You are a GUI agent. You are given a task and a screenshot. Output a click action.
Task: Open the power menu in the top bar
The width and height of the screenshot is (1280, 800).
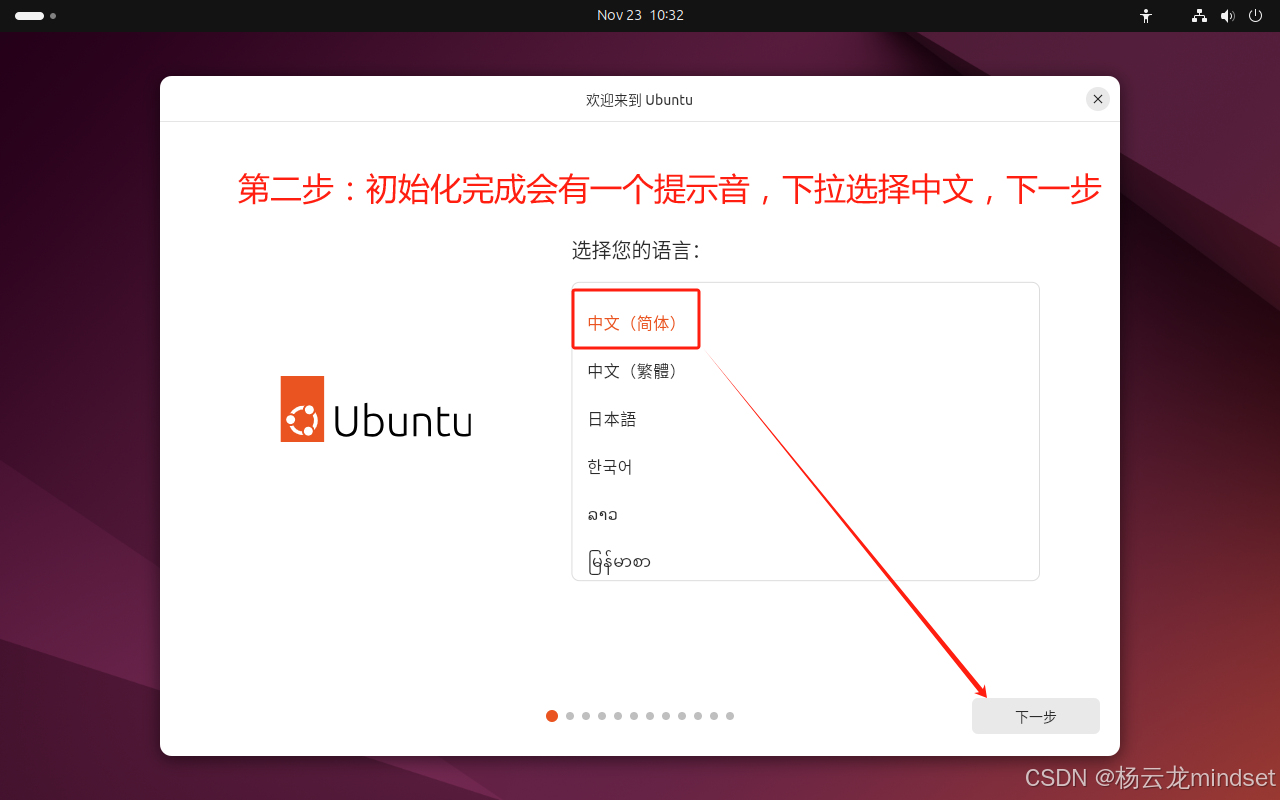[x=1255, y=15]
